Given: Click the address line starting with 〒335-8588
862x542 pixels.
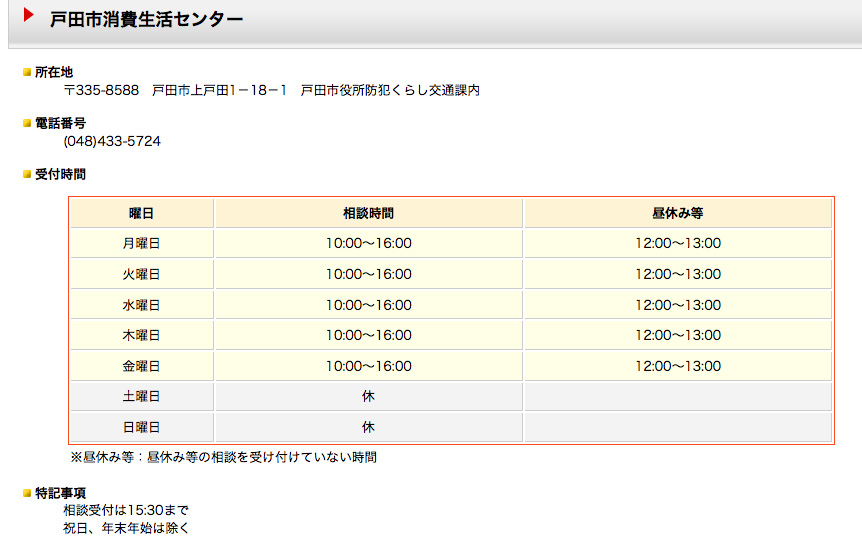Looking at the screenshot, I should [x=271, y=91].
